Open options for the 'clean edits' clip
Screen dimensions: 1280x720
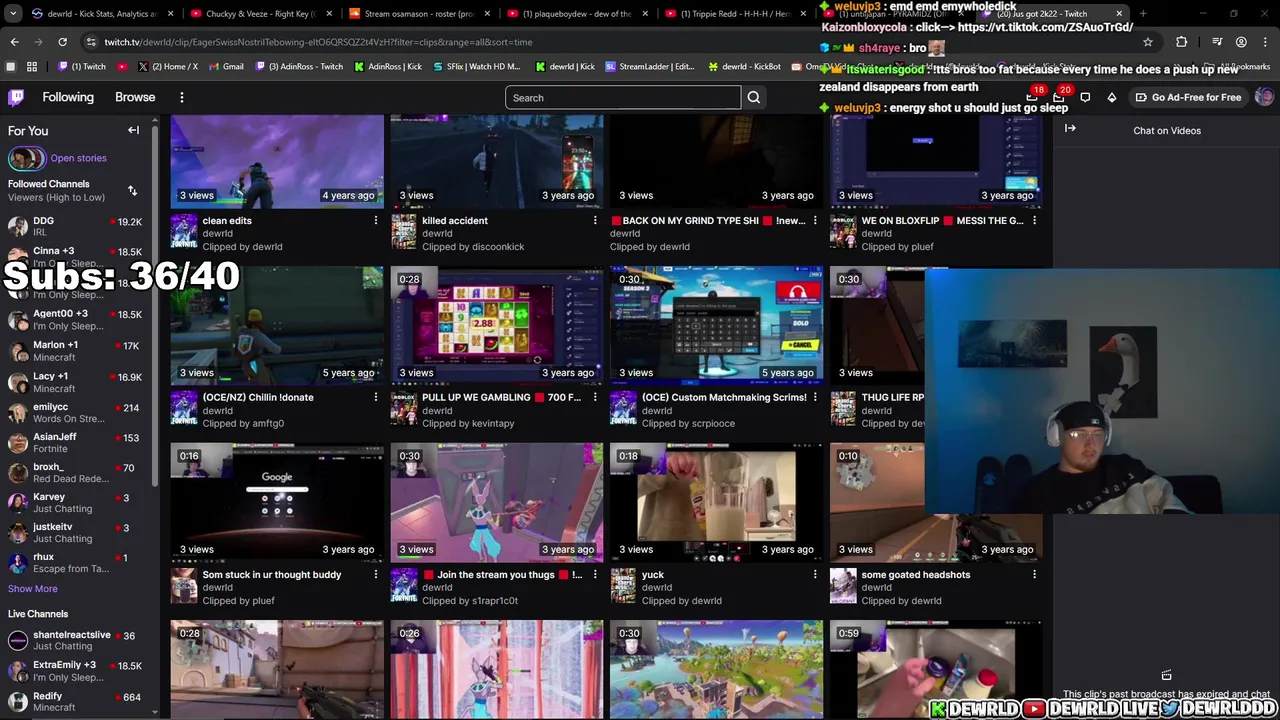pyautogui.click(x=376, y=220)
